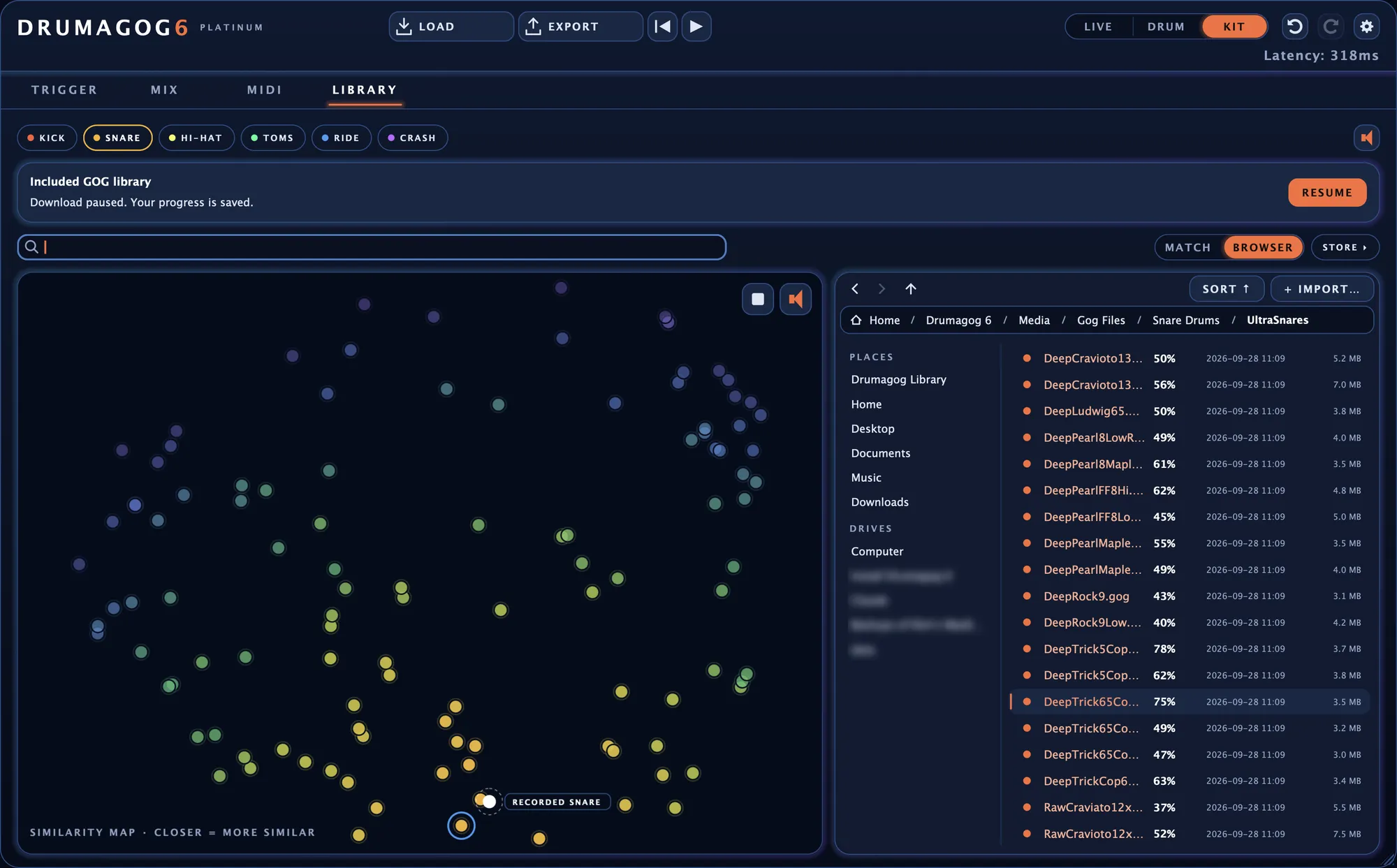This screenshot has width=1397, height=868.
Task: Click the play button in the top bar
Action: [696, 27]
